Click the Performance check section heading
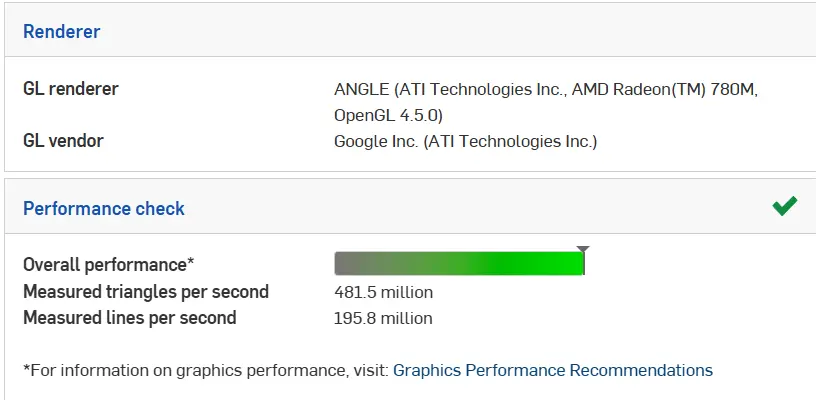This screenshot has width=816, height=400. click(x=103, y=208)
